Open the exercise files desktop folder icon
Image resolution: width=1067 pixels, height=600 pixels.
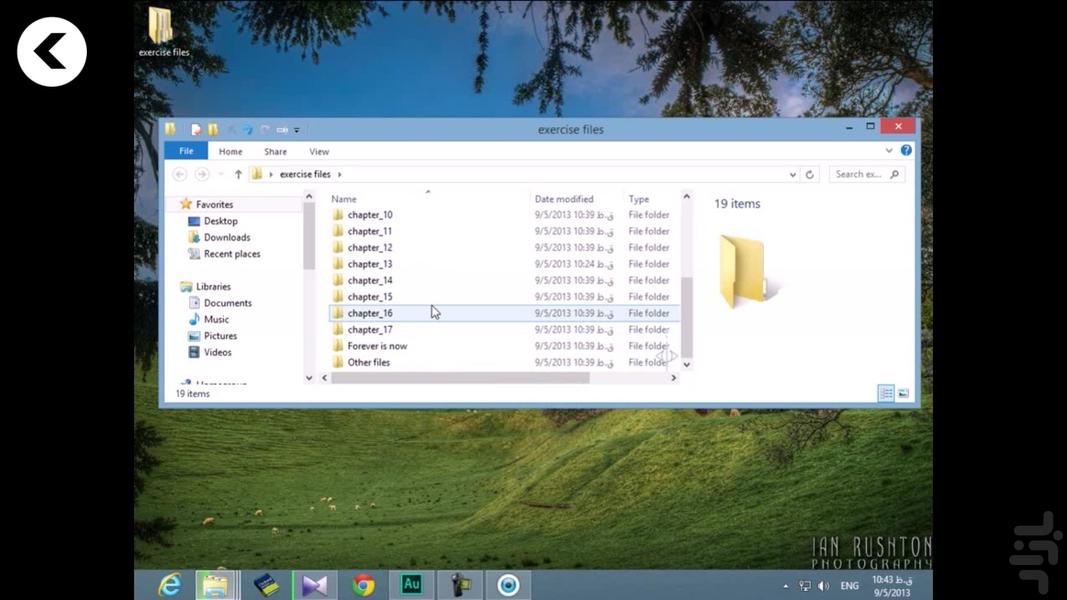[162, 32]
